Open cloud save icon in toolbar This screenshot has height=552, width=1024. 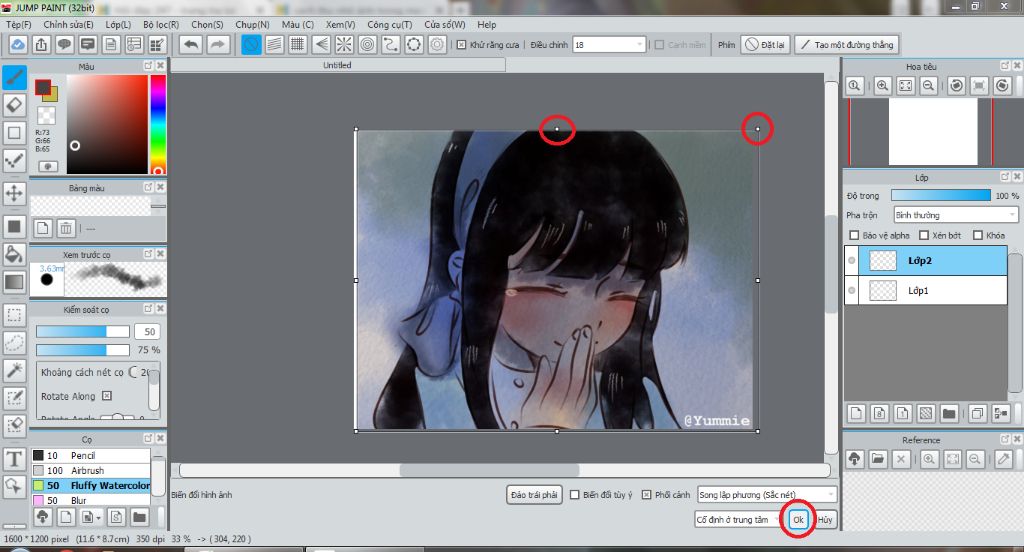click(18, 44)
